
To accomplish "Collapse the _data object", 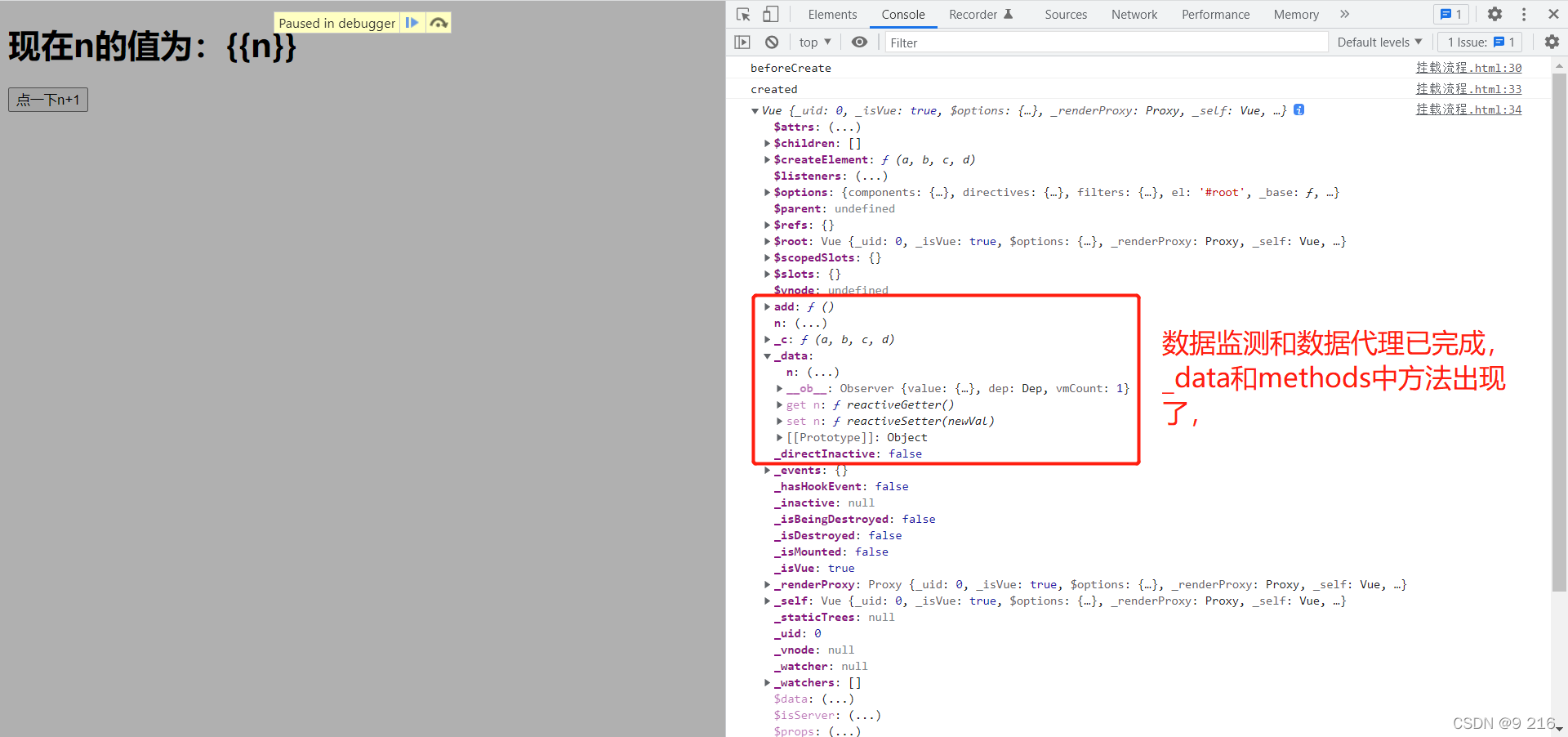I will pyautogui.click(x=767, y=356).
